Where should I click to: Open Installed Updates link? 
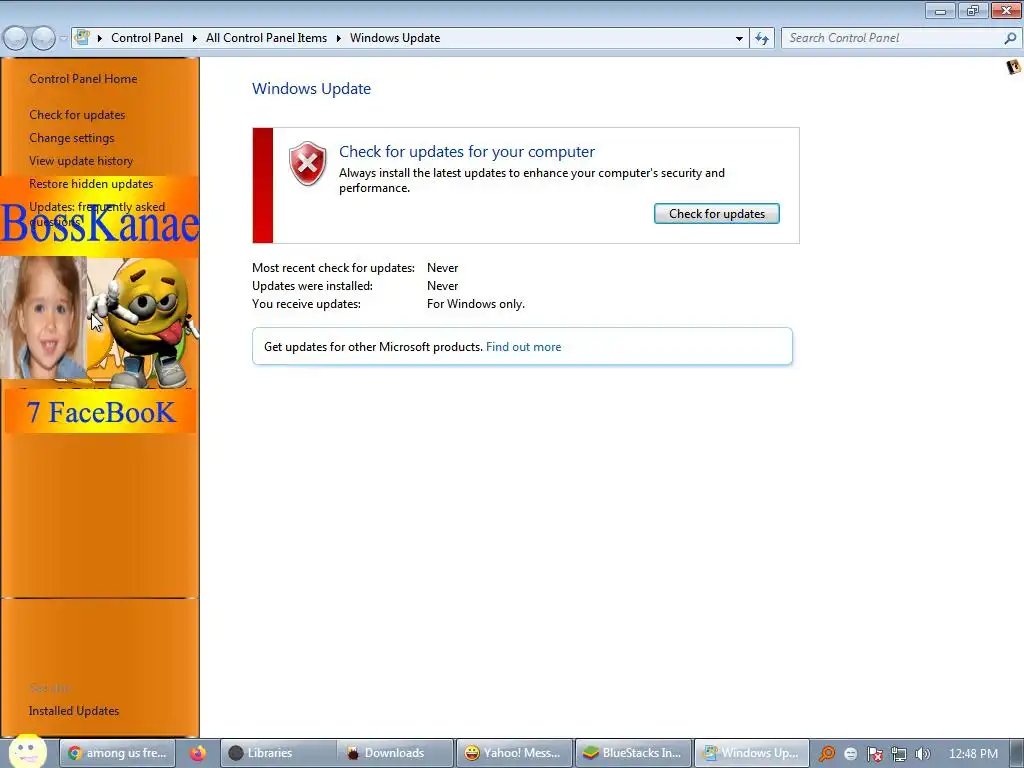coord(74,711)
